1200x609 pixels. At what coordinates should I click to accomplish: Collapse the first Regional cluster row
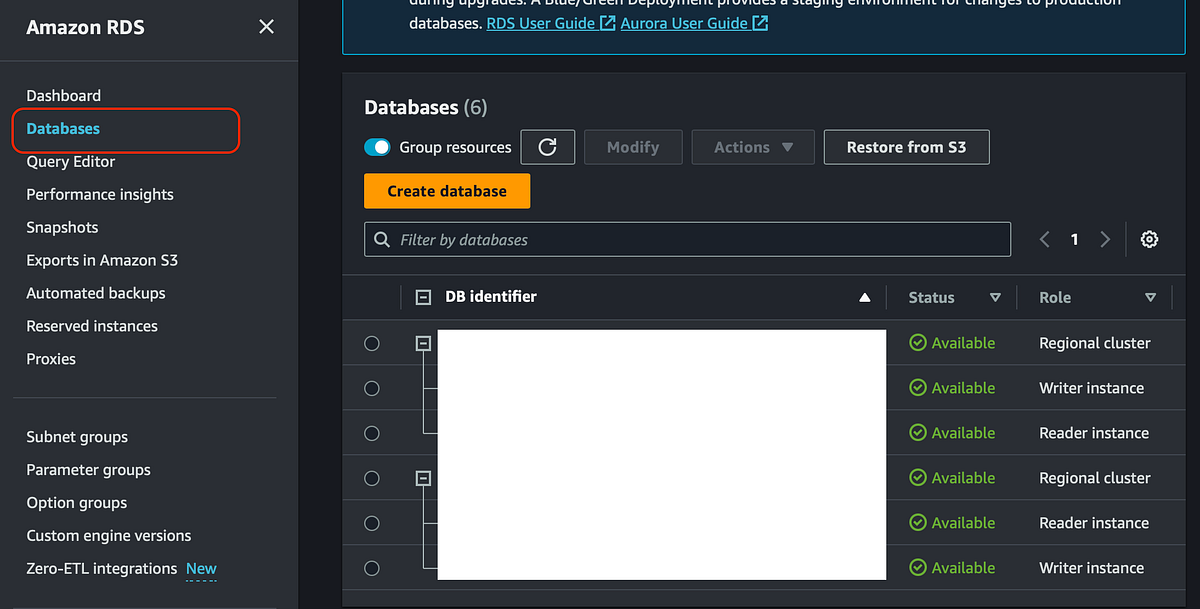[422, 343]
